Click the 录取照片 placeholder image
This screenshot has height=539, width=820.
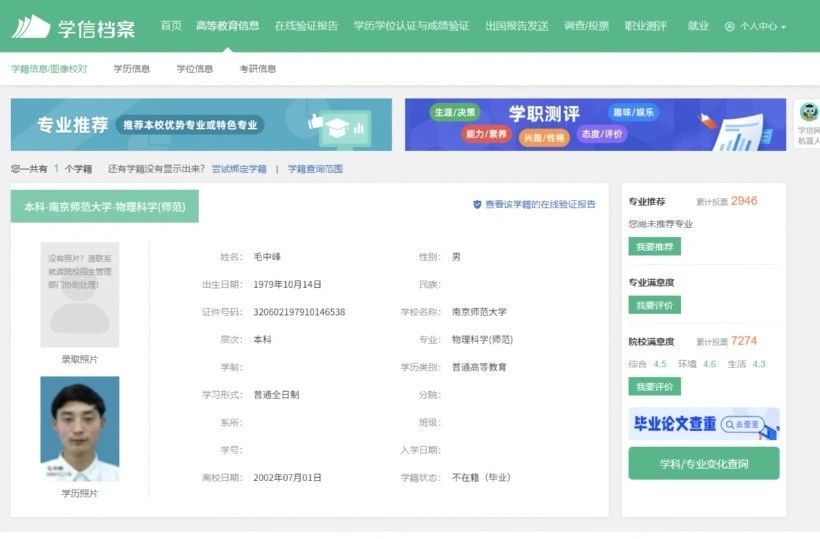pyautogui.click(x=80, y=294)
